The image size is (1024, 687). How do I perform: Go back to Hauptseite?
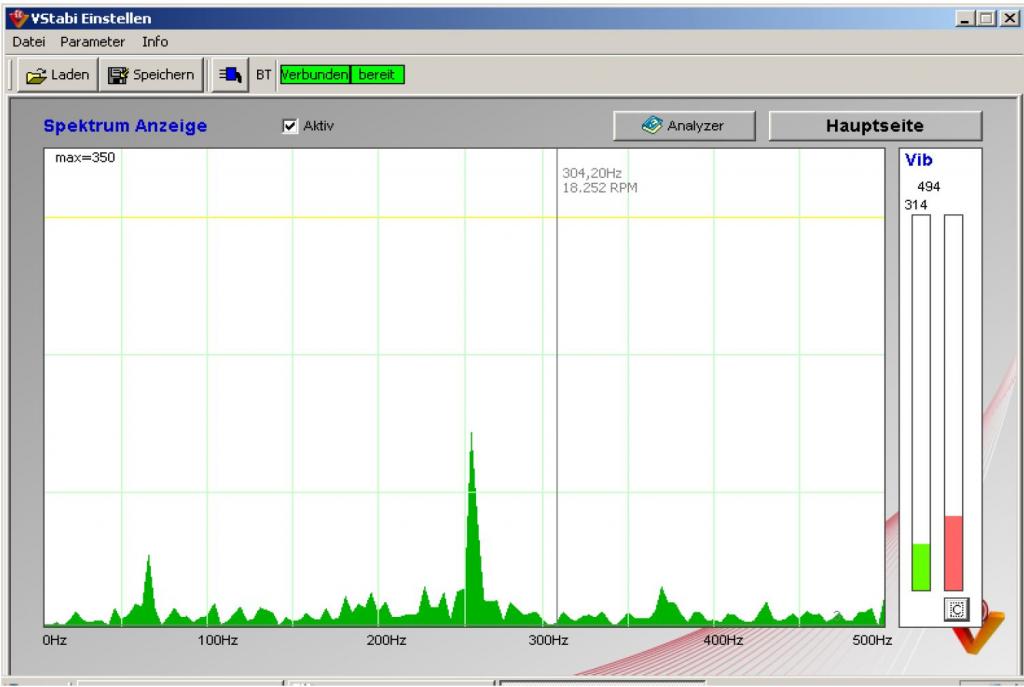pyautogui.click(x=874, y=126)
